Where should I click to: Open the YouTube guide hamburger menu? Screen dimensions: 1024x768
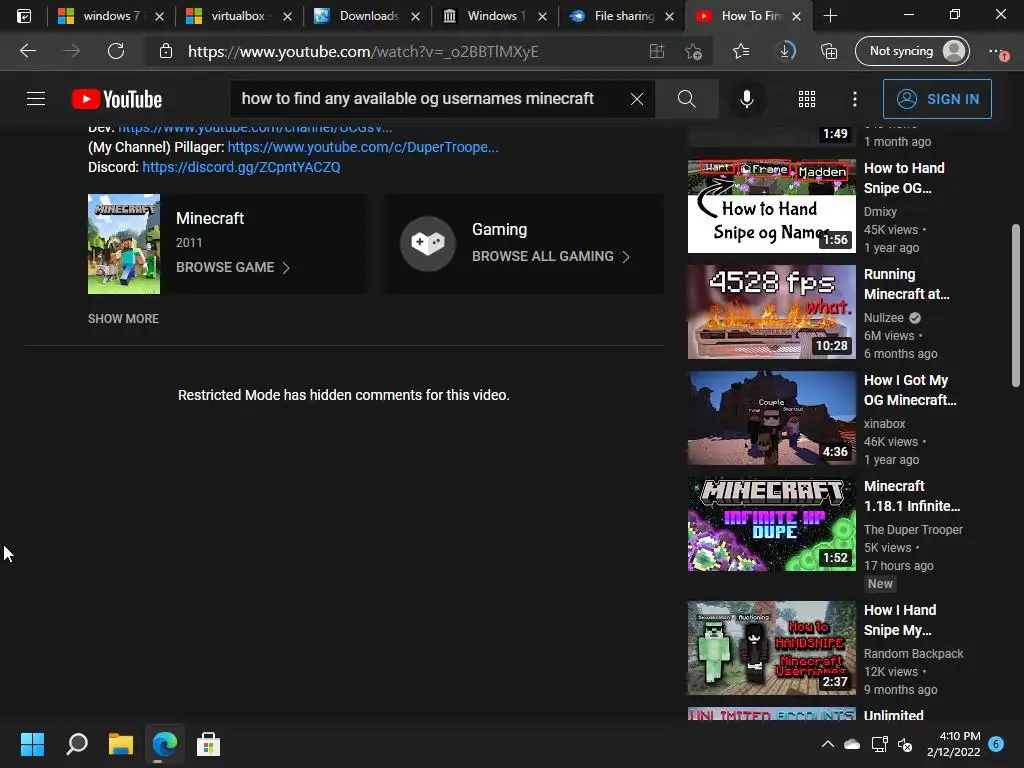point(36,99)
